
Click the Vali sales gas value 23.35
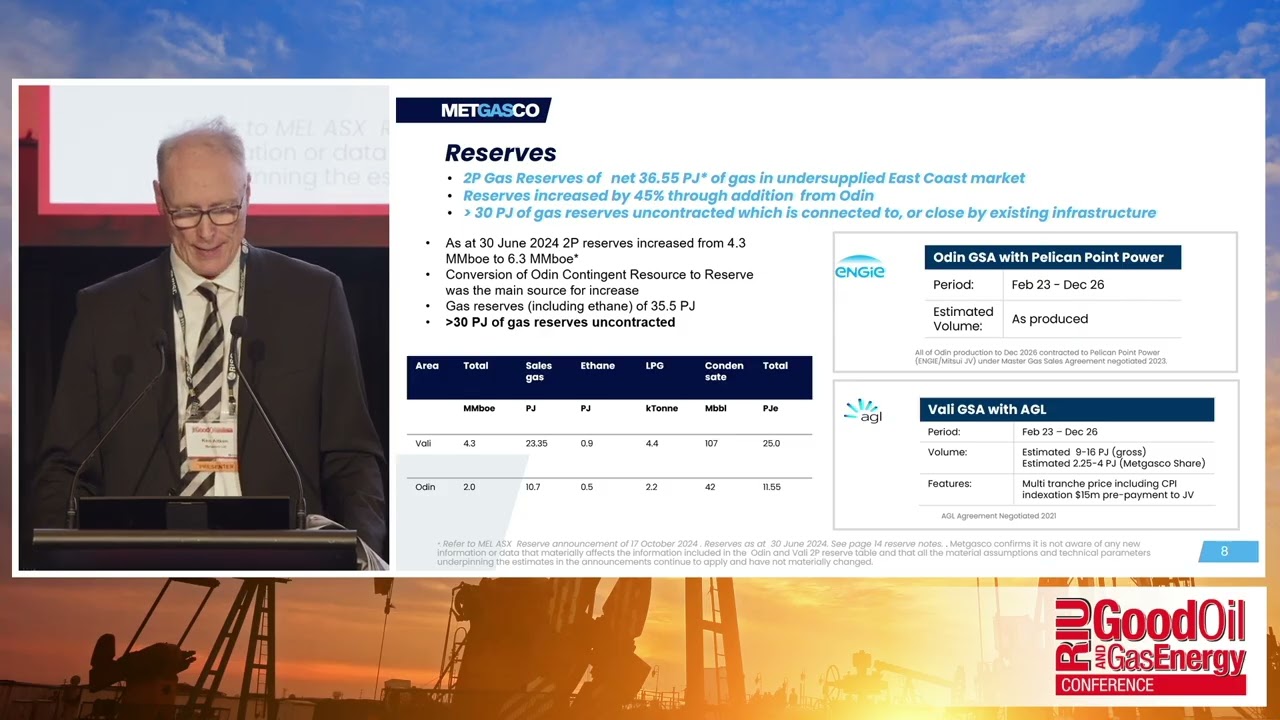point(537,443)
